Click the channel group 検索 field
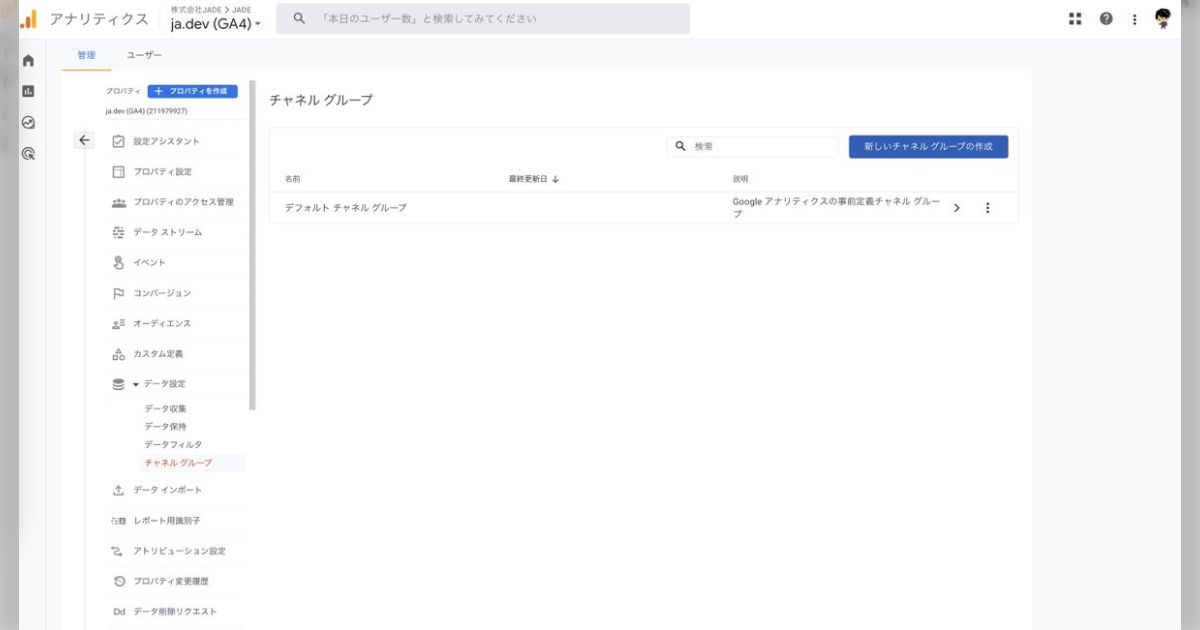This screenshot has width=1200, height=630. (760, 146)
